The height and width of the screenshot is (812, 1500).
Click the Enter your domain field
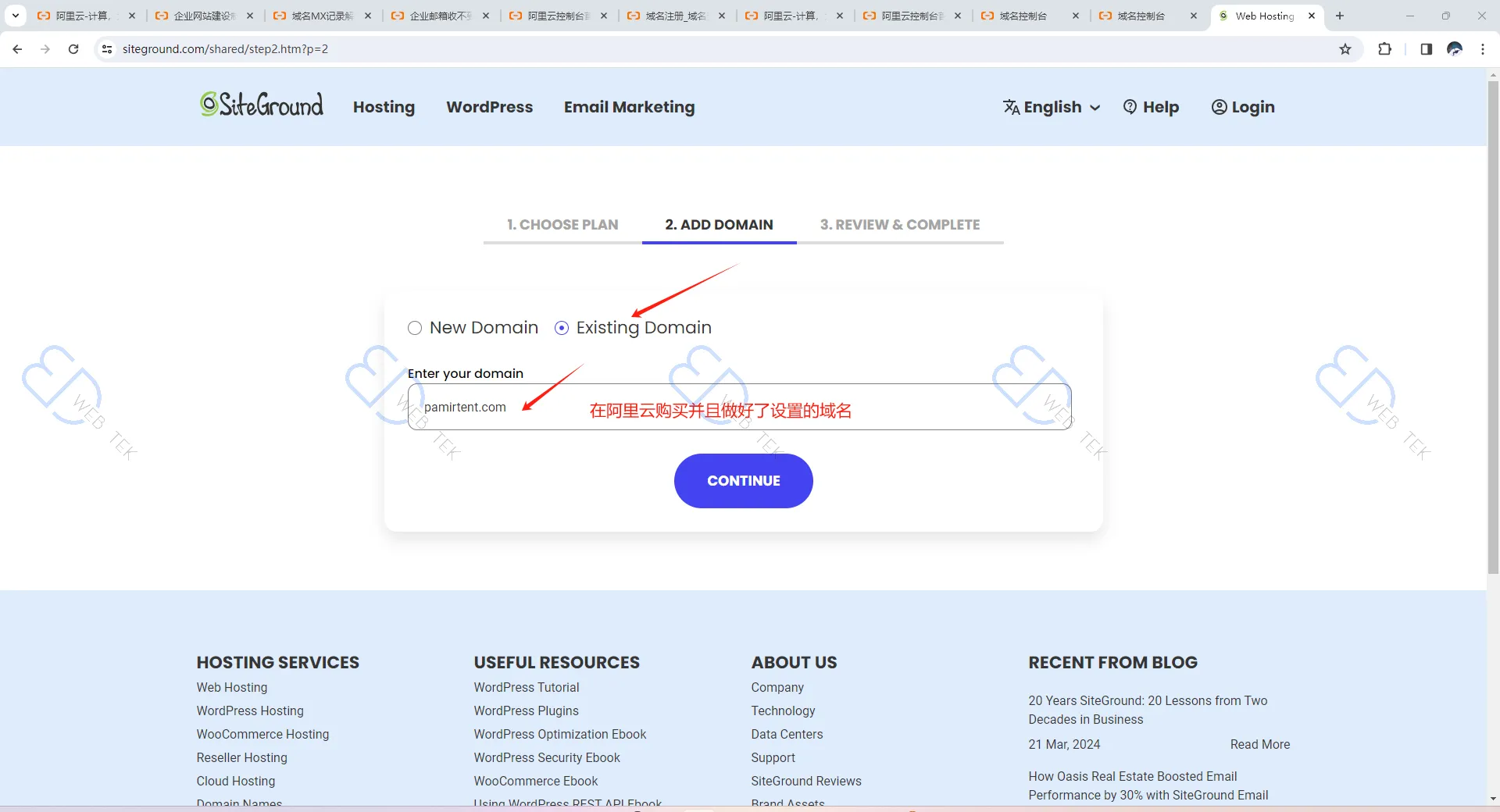739,407
